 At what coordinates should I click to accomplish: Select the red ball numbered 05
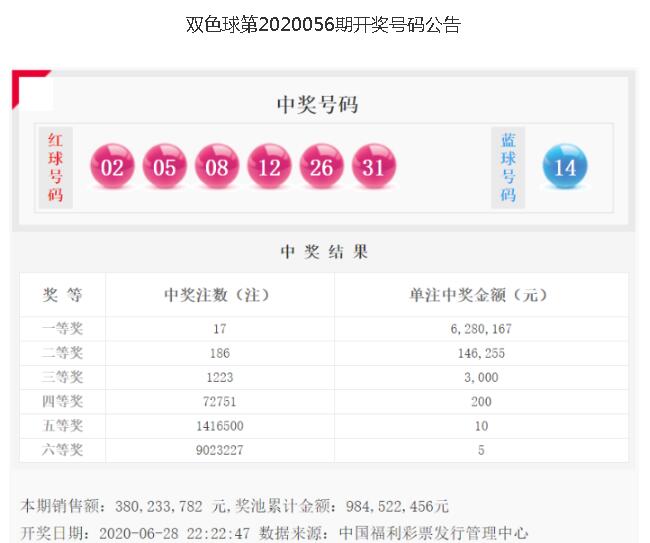pyautogui.click(x=165, y=168)
